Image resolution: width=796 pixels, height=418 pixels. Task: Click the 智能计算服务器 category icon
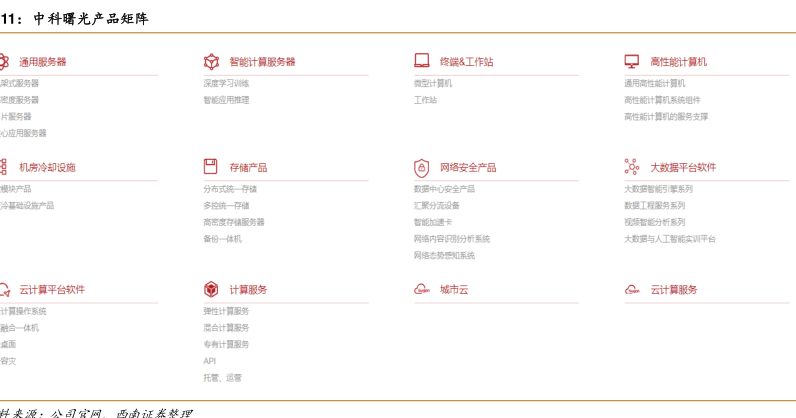click(211, 61)
